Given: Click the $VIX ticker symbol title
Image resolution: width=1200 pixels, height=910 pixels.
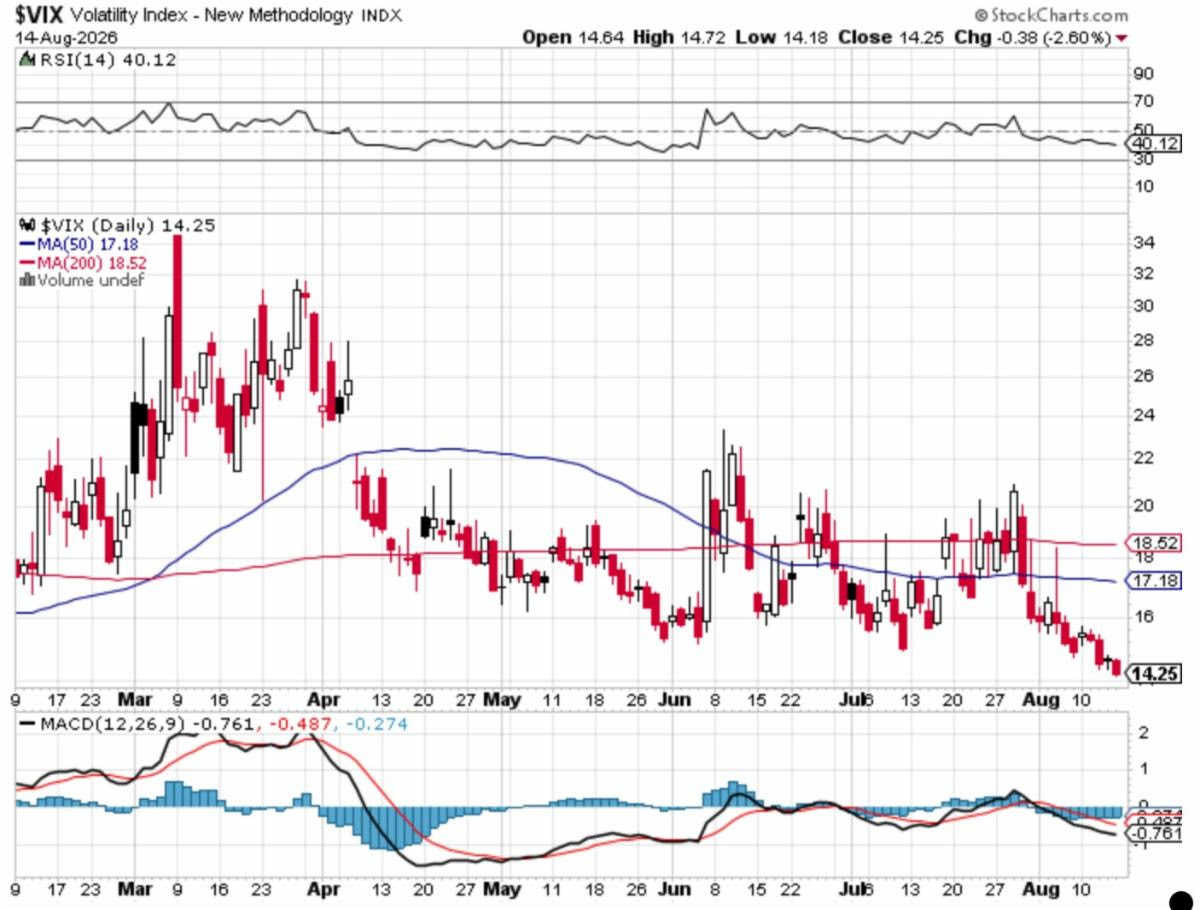Looking at the screenshot, I should [37, 15].
